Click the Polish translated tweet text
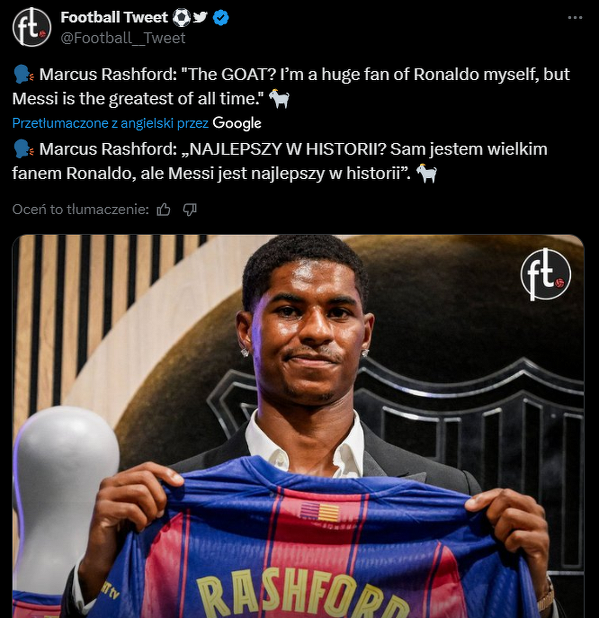 (x=280, y=161)
